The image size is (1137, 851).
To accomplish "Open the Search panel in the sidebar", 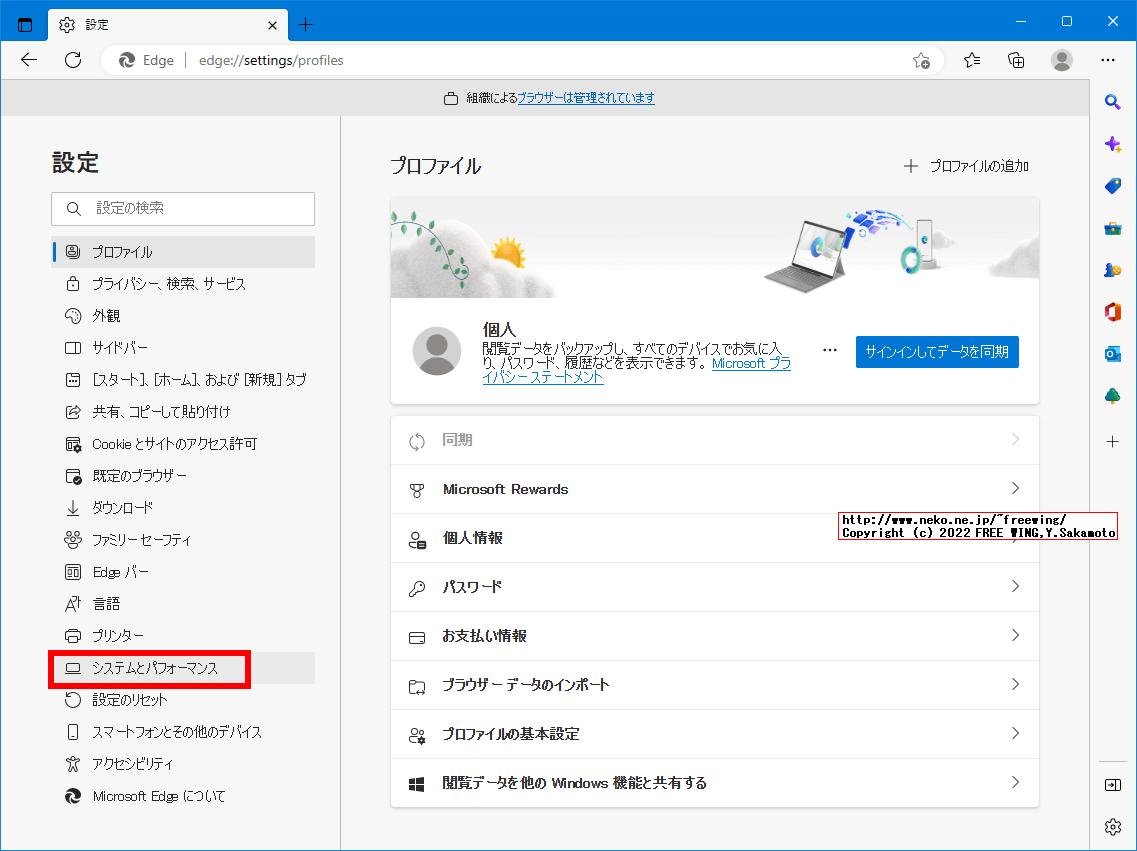I will pyautogui.click(x=1112, y=101).
